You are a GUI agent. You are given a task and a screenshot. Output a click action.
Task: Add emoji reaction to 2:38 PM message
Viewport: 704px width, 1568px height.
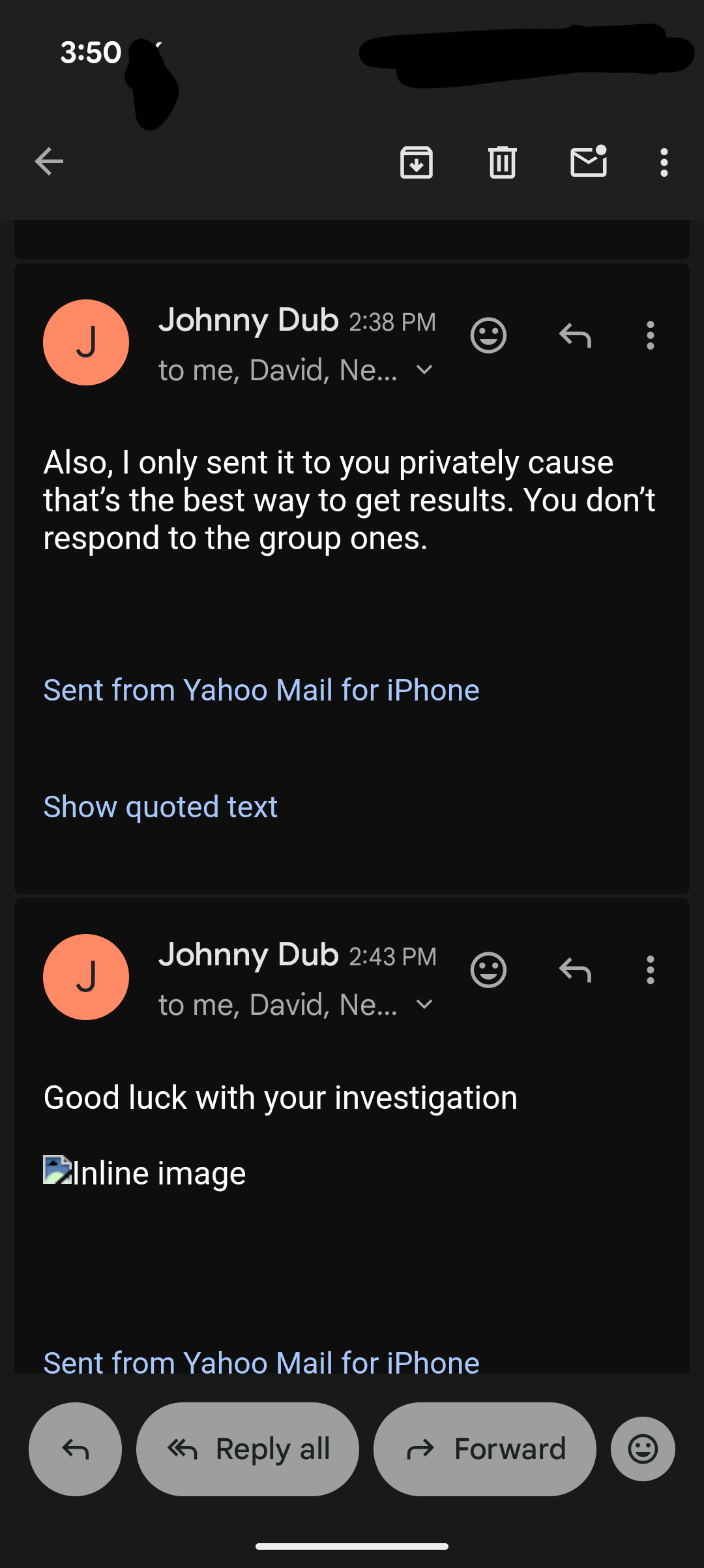click(x=488, y=335)
